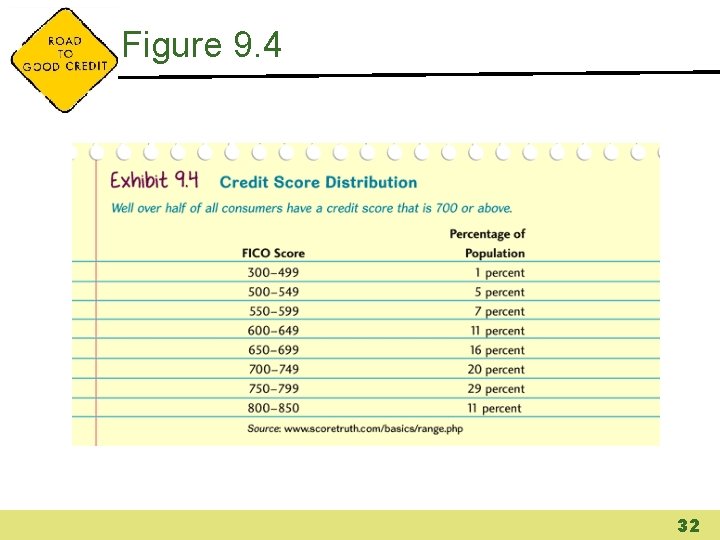Click the Road to Good Credit sign icon
This screenshot has width=720, height=540.
tap(64, 60)
